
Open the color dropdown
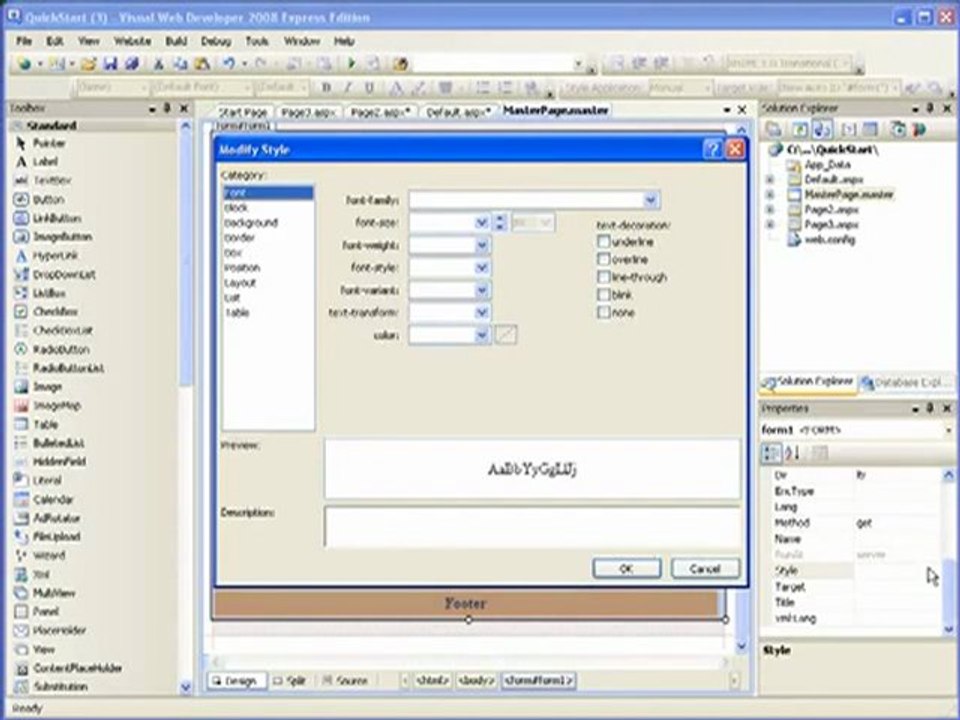coord(482,336)
